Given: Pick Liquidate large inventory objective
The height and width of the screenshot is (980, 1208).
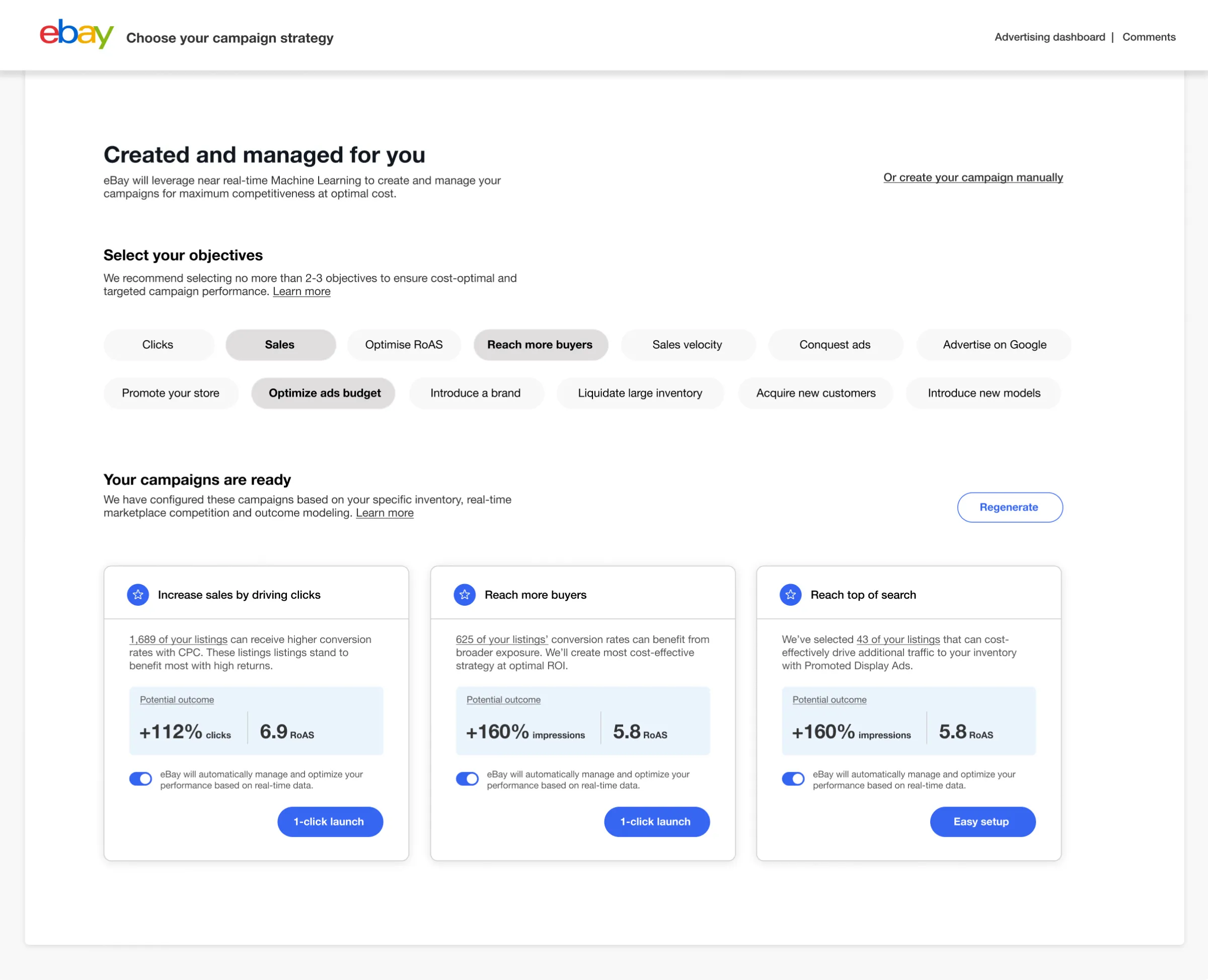Looking at the screenshot, I should [x=640, y=393].
